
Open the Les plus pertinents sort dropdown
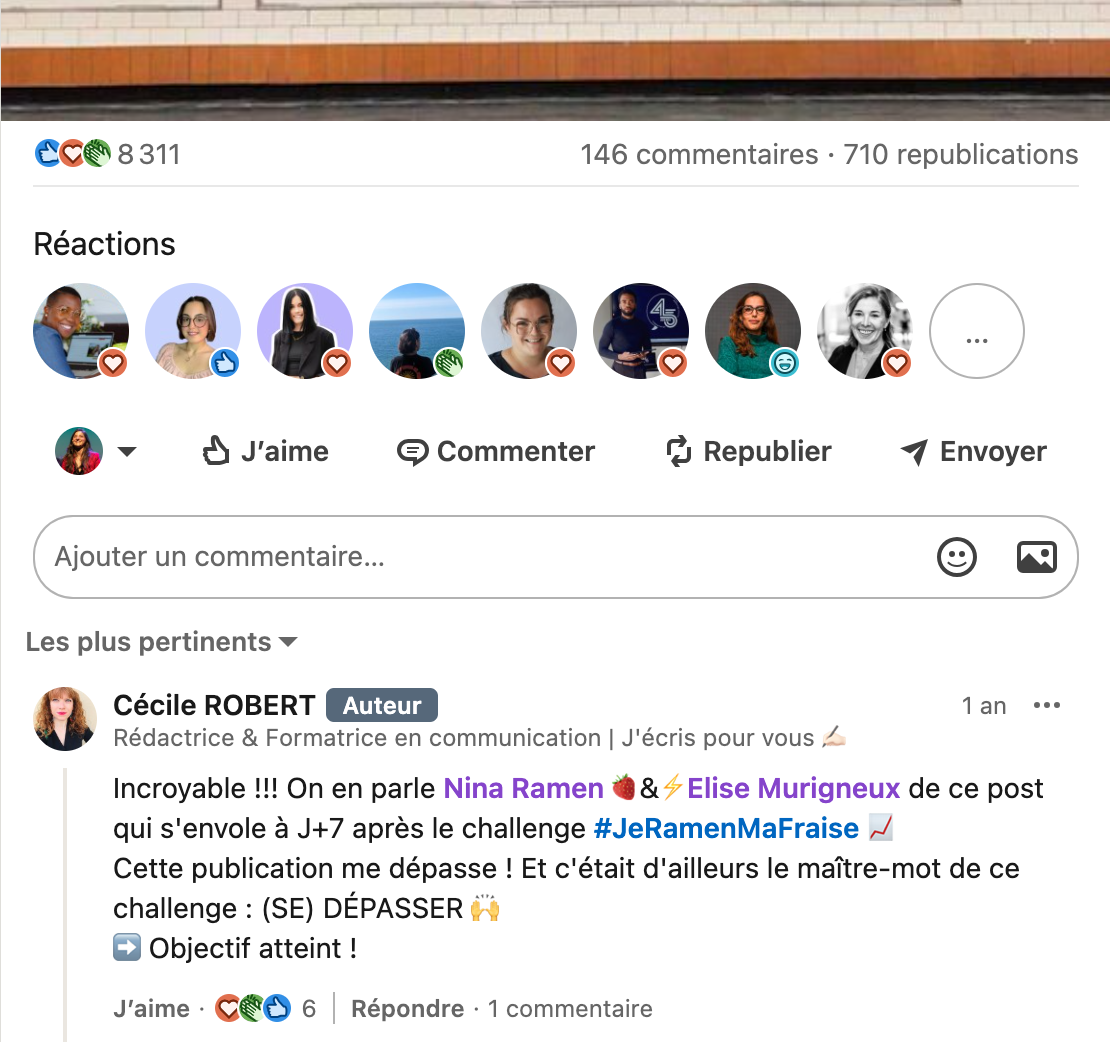pyautogui.click(x=161, y=642)
